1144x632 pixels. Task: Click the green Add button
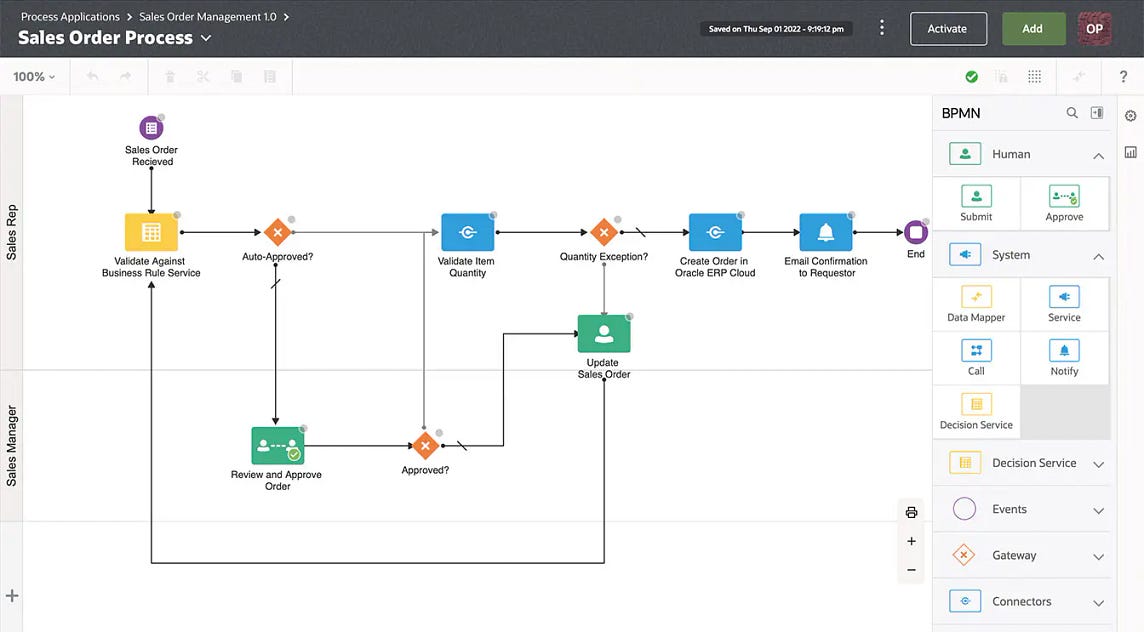[x=1033, y=28]
